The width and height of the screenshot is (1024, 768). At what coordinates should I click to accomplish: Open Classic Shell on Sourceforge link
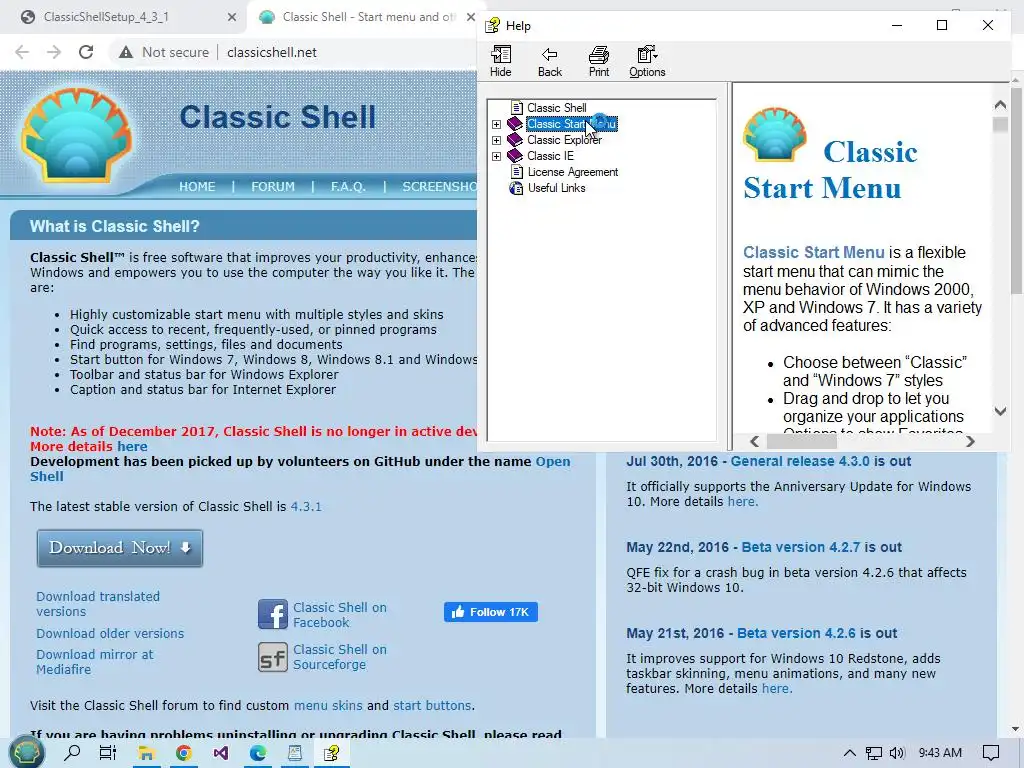pyautogui.click(x=340, y=657)
